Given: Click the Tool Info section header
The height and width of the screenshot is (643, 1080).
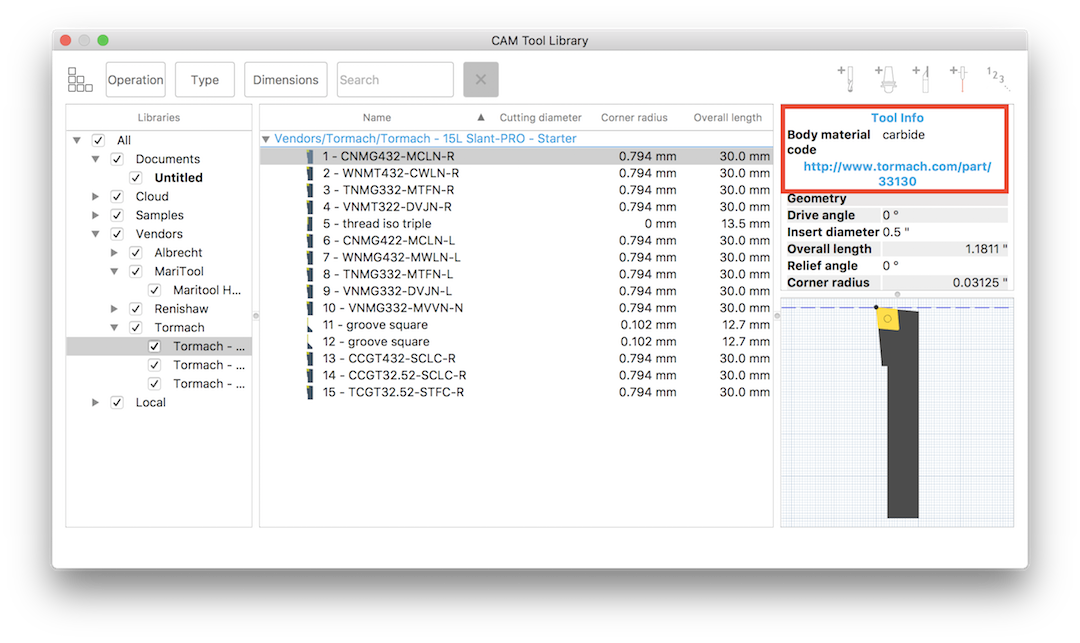Looking at the screenshot, I should 897,118.
